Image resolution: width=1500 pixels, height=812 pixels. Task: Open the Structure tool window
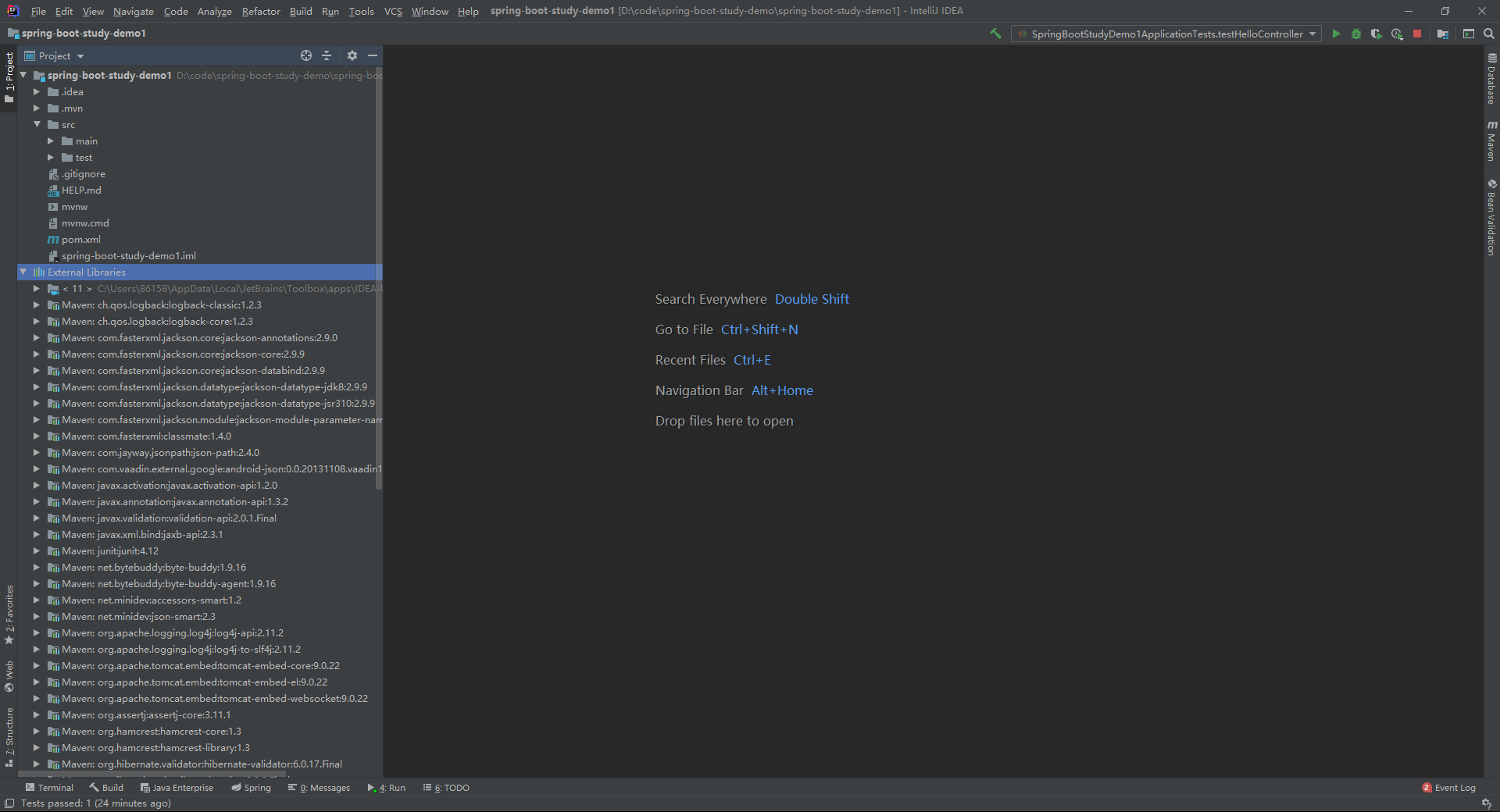[9, 736]
